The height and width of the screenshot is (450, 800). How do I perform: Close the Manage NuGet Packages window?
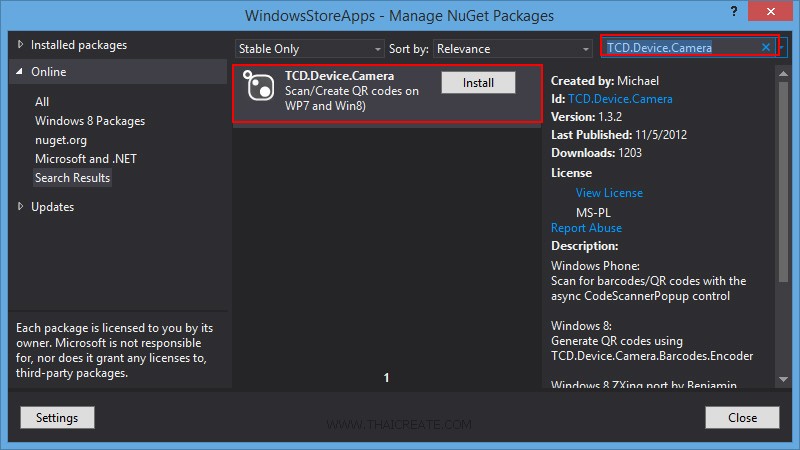[770, 11]
